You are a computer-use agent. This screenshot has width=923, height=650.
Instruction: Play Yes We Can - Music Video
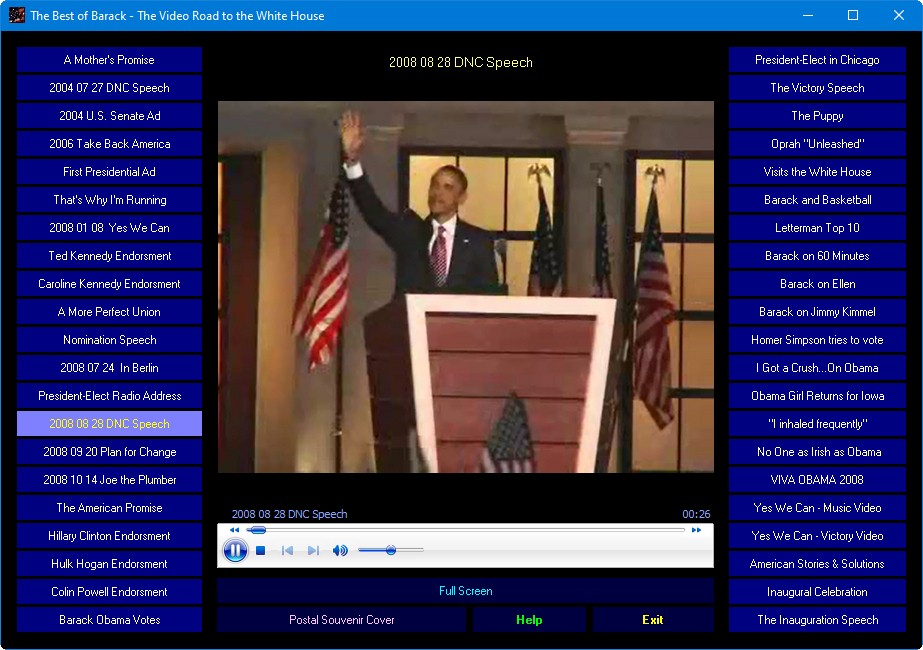click(x=817, y=507)
